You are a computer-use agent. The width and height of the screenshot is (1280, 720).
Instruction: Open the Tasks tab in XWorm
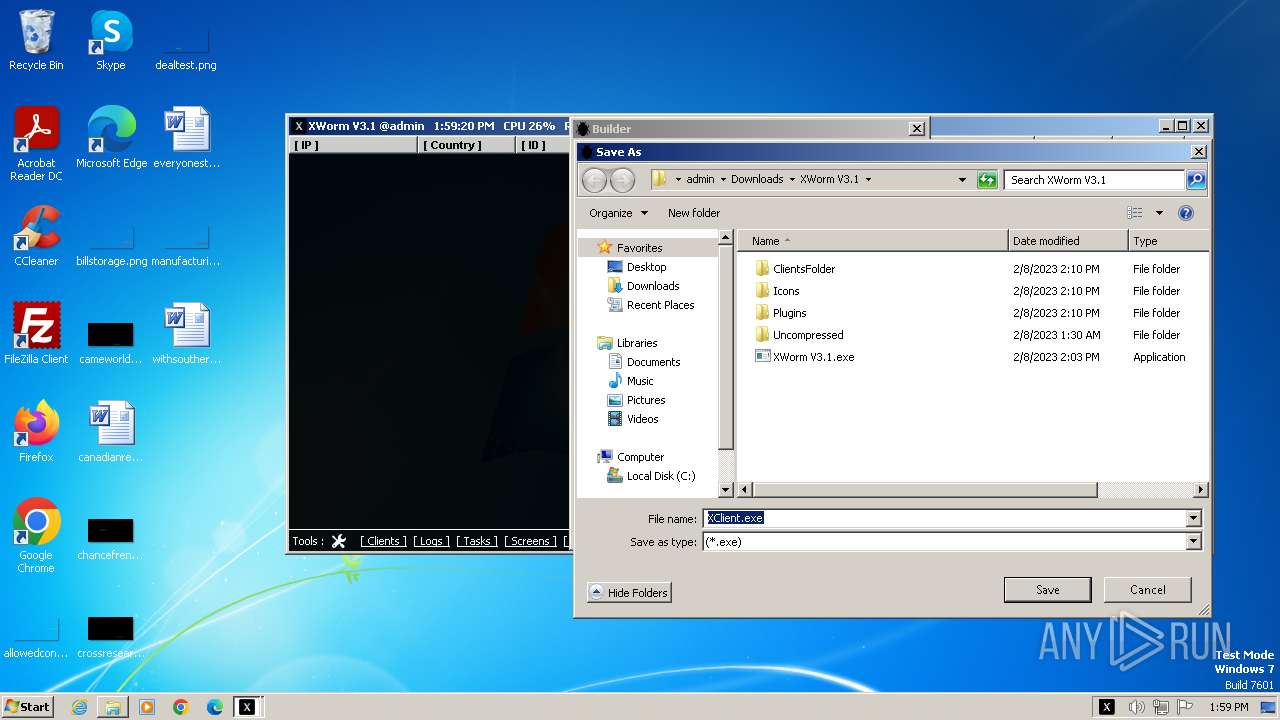point(478,541)
